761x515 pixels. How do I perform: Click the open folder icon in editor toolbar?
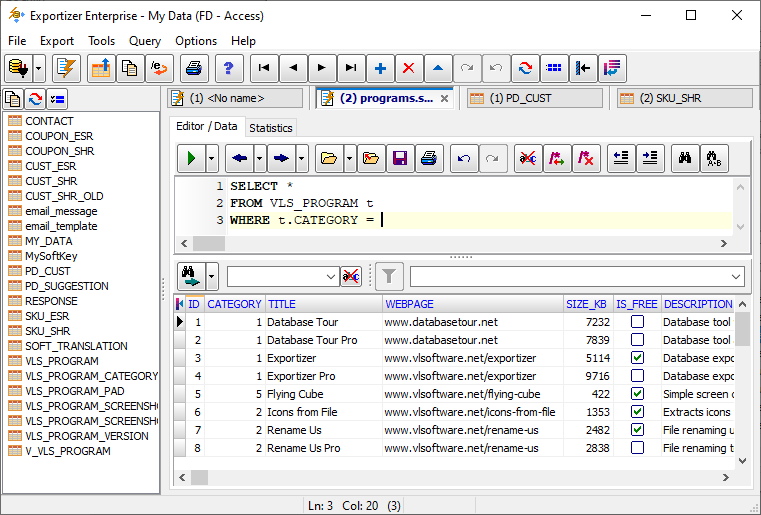329,158
